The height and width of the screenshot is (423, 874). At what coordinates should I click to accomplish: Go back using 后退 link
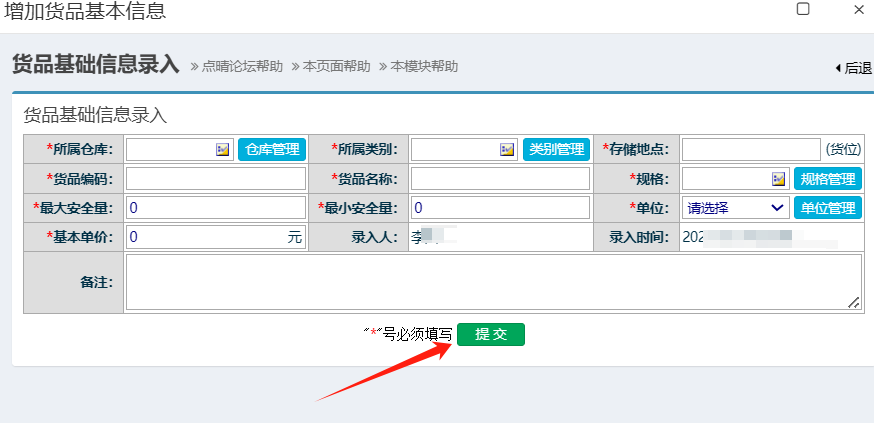[x=853, y=68]
